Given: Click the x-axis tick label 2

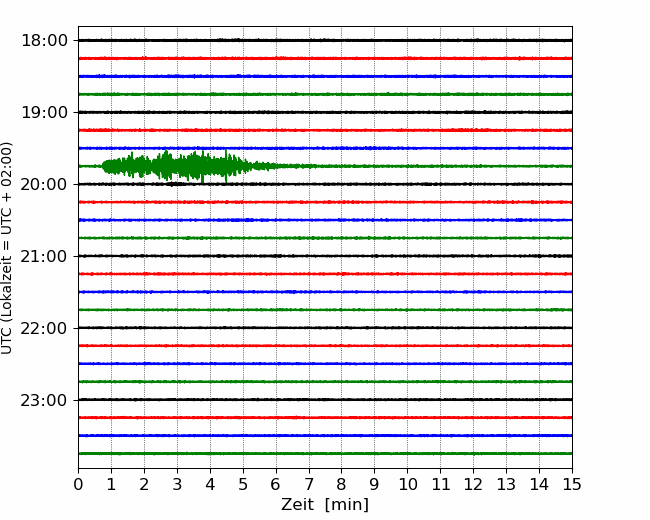Looking at the screenshot, I should point(144,484).
